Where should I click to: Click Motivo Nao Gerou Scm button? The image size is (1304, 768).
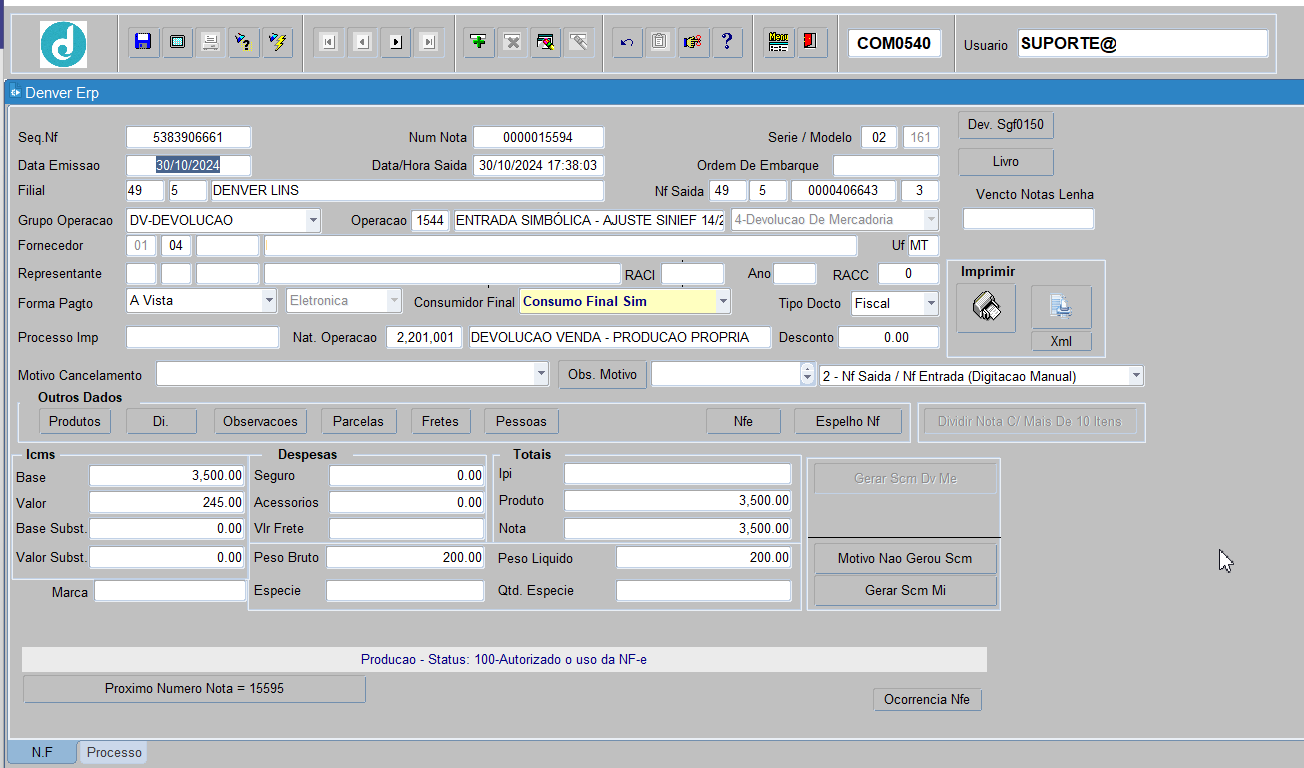tap(905, 558)
